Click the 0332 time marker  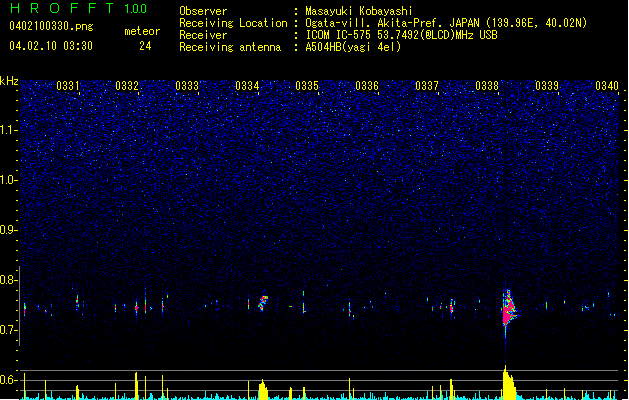pyautogui.click(x=127, y=86)
